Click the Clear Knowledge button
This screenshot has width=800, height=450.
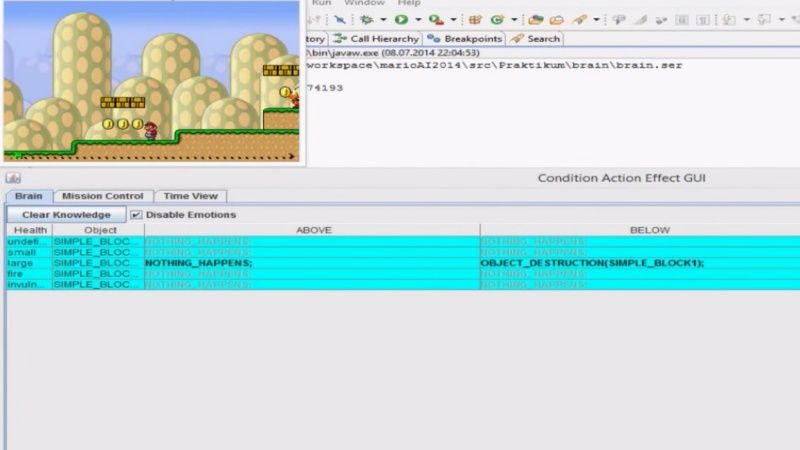point(66,215)
